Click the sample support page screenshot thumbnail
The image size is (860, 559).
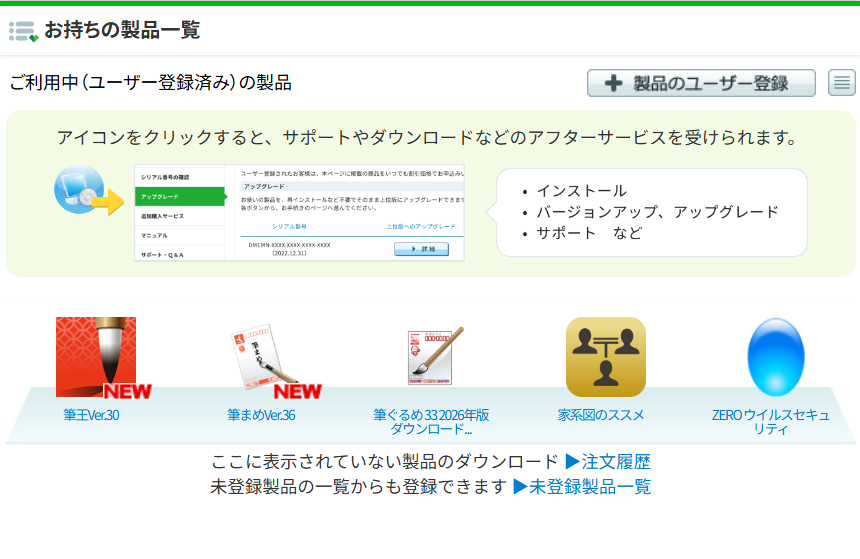pos(299,213)
